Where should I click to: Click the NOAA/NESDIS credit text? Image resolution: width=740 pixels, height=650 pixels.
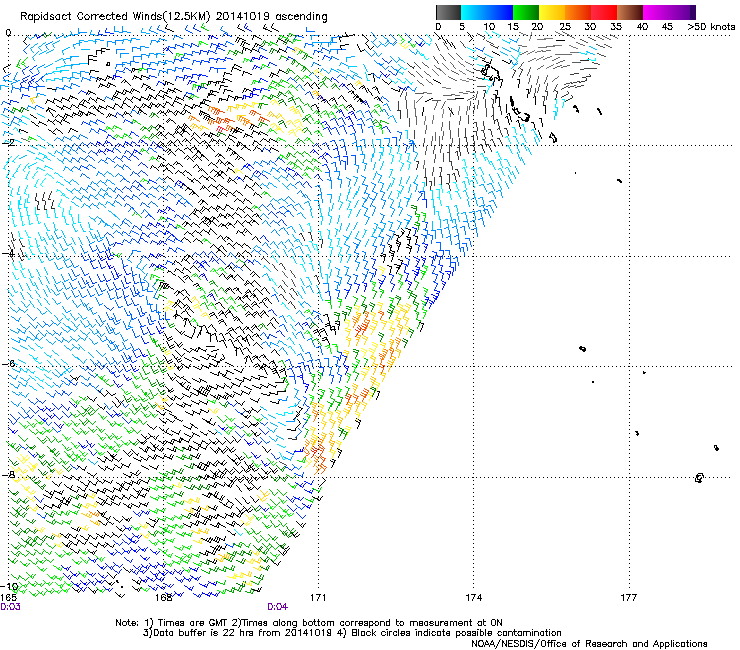589,643
